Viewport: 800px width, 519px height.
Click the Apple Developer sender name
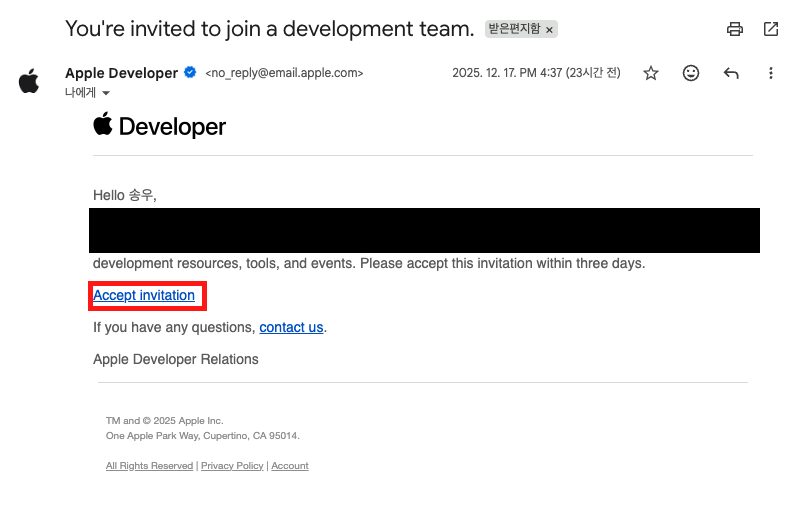click(x=121, y=73)
